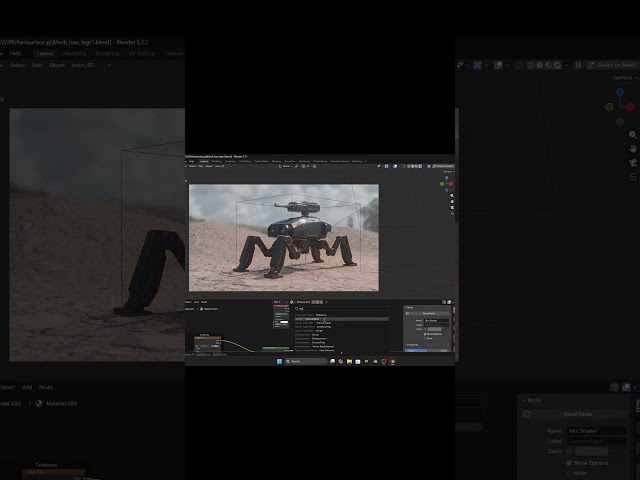The height and width of the screenshot is (480, 640).
Task: Click Layout tab in small center window
Action: coord(204,161)
